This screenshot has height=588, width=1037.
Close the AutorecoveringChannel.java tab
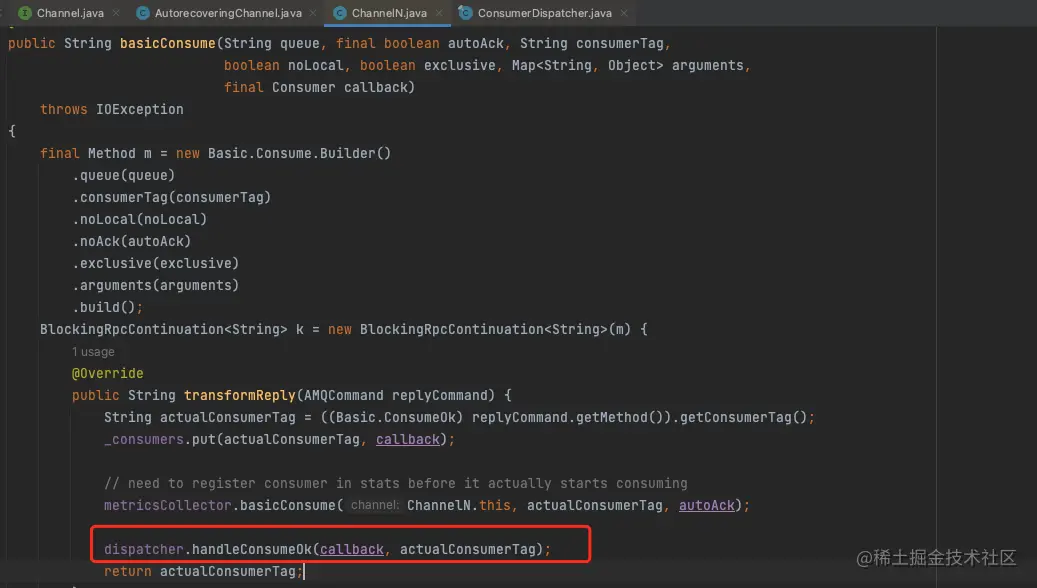coord(310,14)
